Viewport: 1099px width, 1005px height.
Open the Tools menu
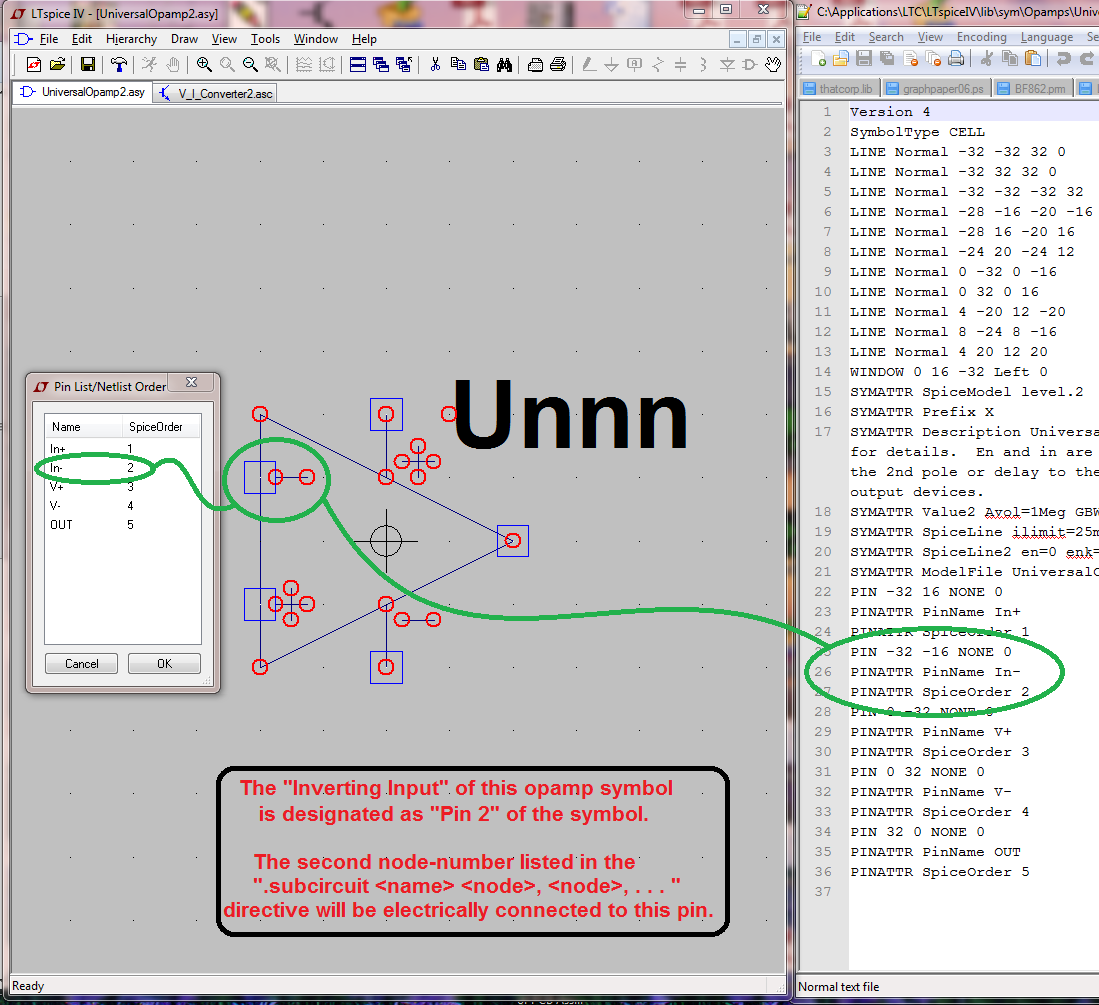(x=266, y=39)
